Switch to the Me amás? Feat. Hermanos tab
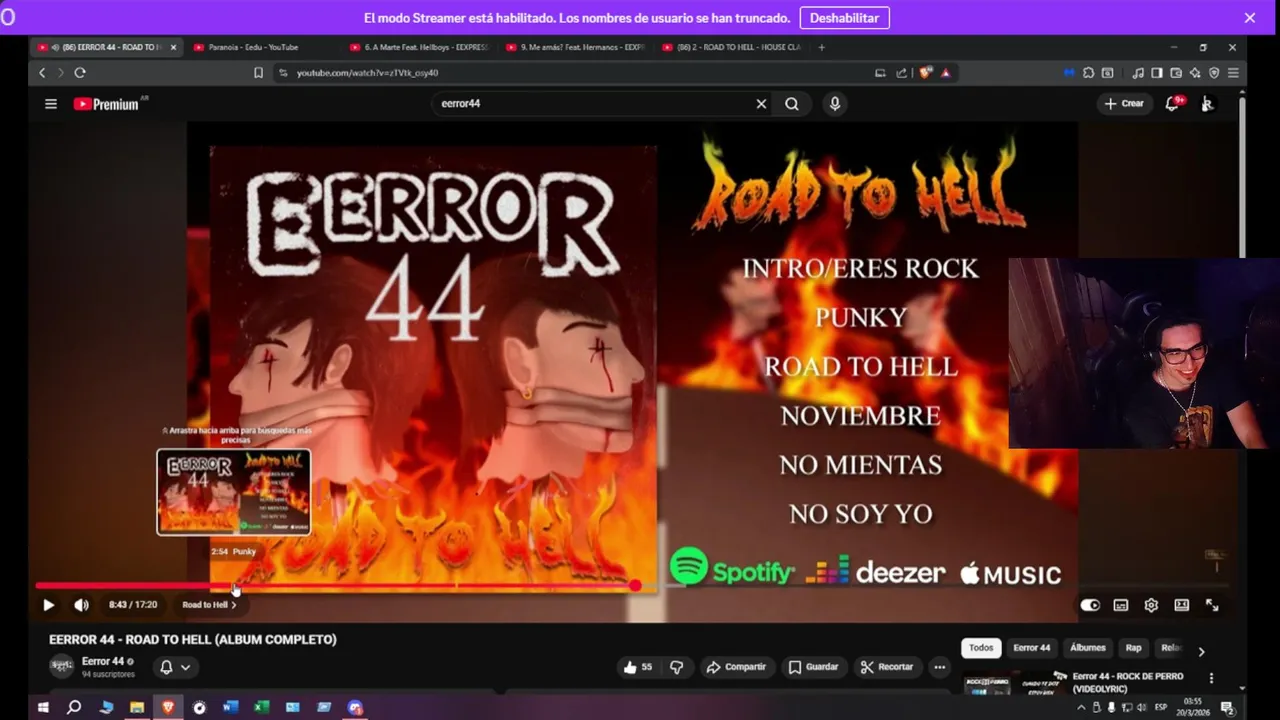Image resolution: width=1280 pixels, height=720 pixels. tap(575, 47)
